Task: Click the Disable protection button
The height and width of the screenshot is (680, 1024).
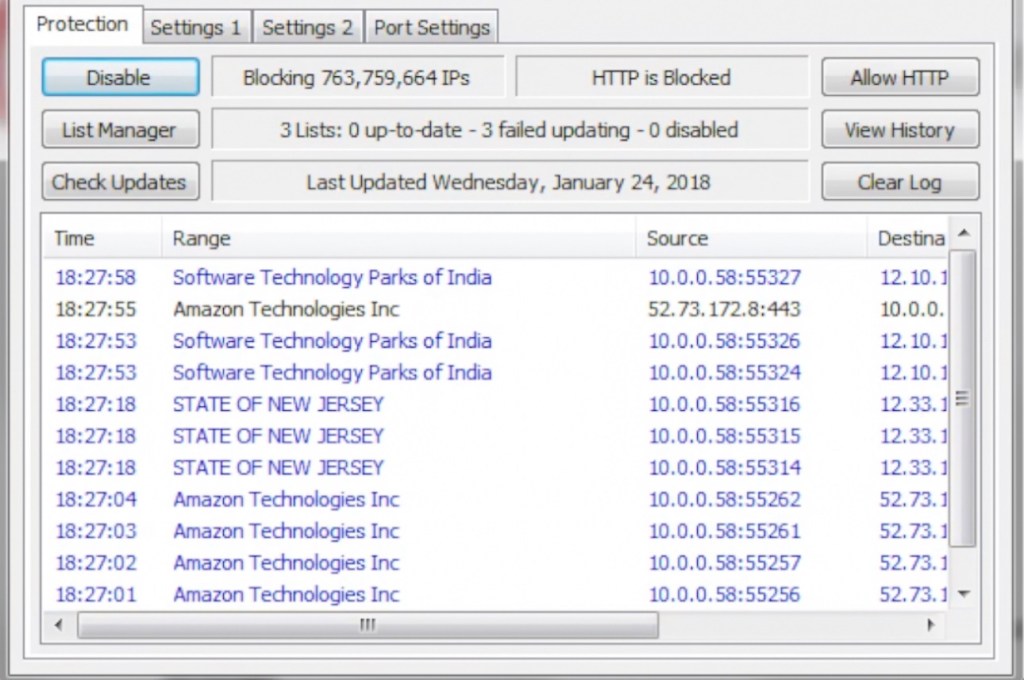Action: pyautogui.click(x=120, y=78)
